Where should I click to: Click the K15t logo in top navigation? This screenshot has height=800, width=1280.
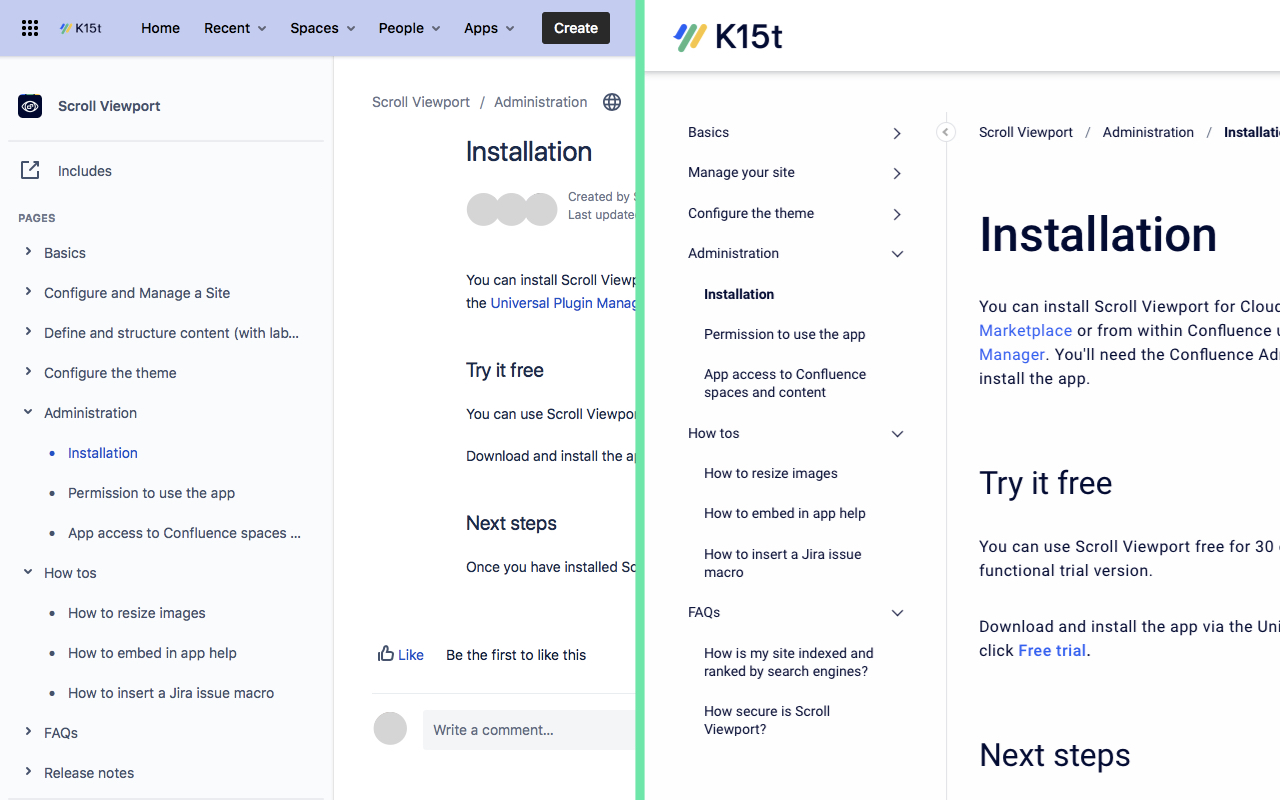(81, 28)
